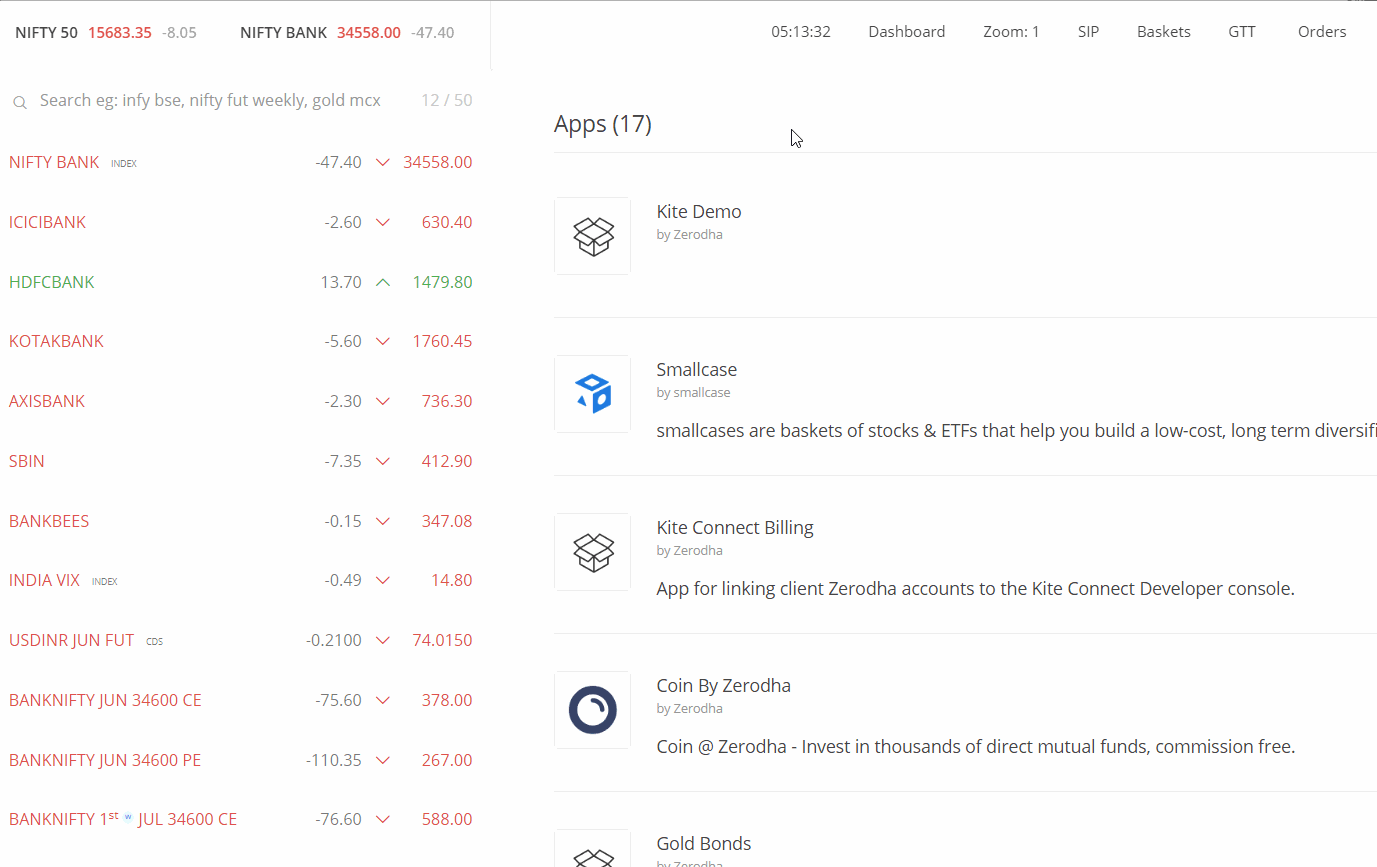Select ICICIBANK in the watchlist
This screenshot has width=1377, height=867.
[47, 222]
